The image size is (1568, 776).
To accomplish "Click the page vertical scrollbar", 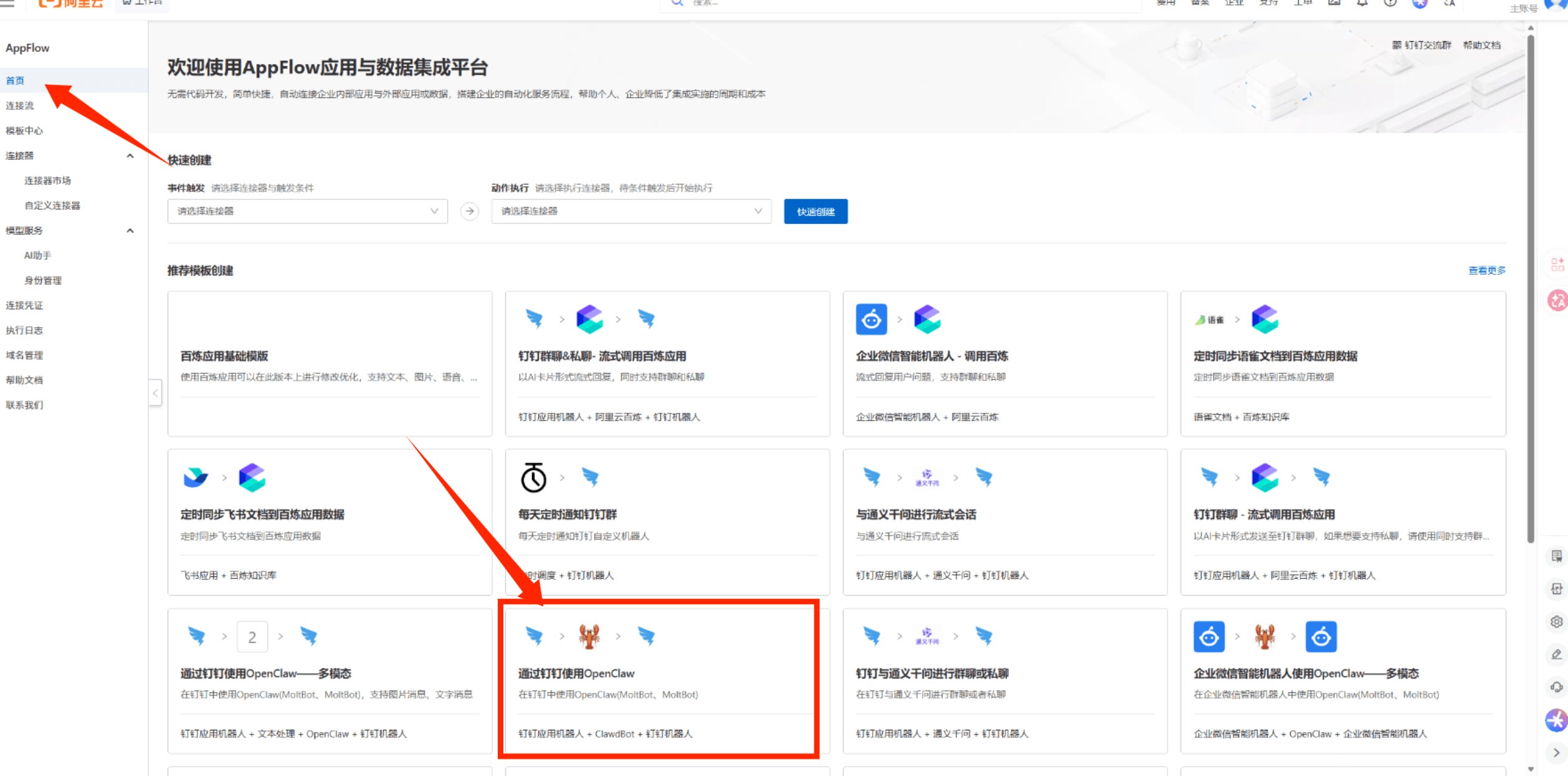I will [1531, 287].
